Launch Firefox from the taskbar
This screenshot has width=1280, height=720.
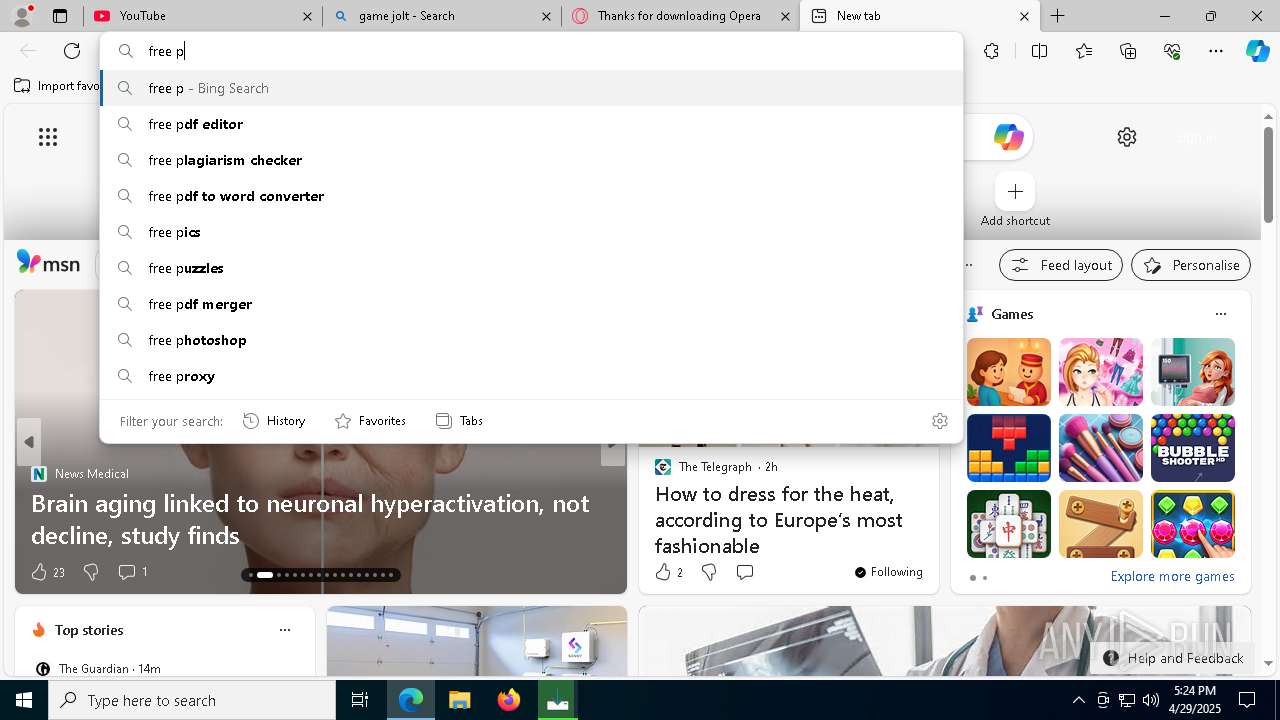[508, 700]
